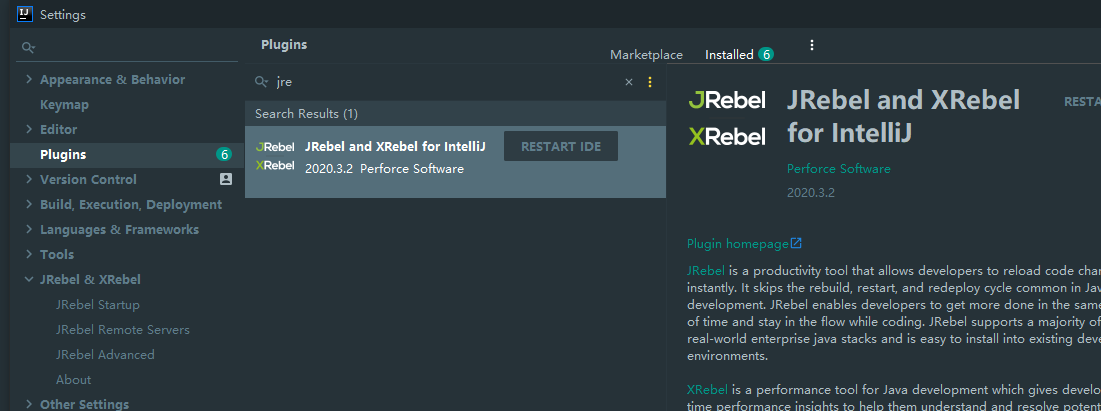Viewport: 1101px width, 411px height.
Task: Expand the Other Settings section
Action: coord(29,404)
